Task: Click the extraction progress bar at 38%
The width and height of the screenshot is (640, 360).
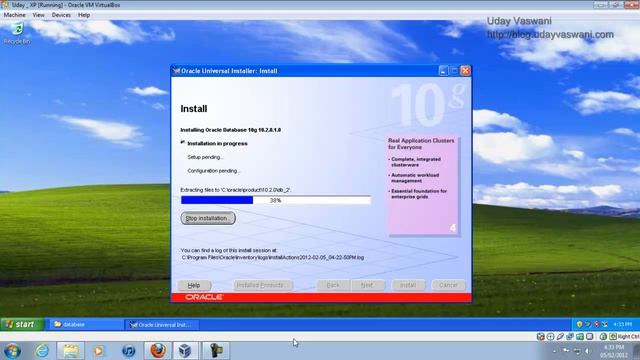Action: click(276, 200)
